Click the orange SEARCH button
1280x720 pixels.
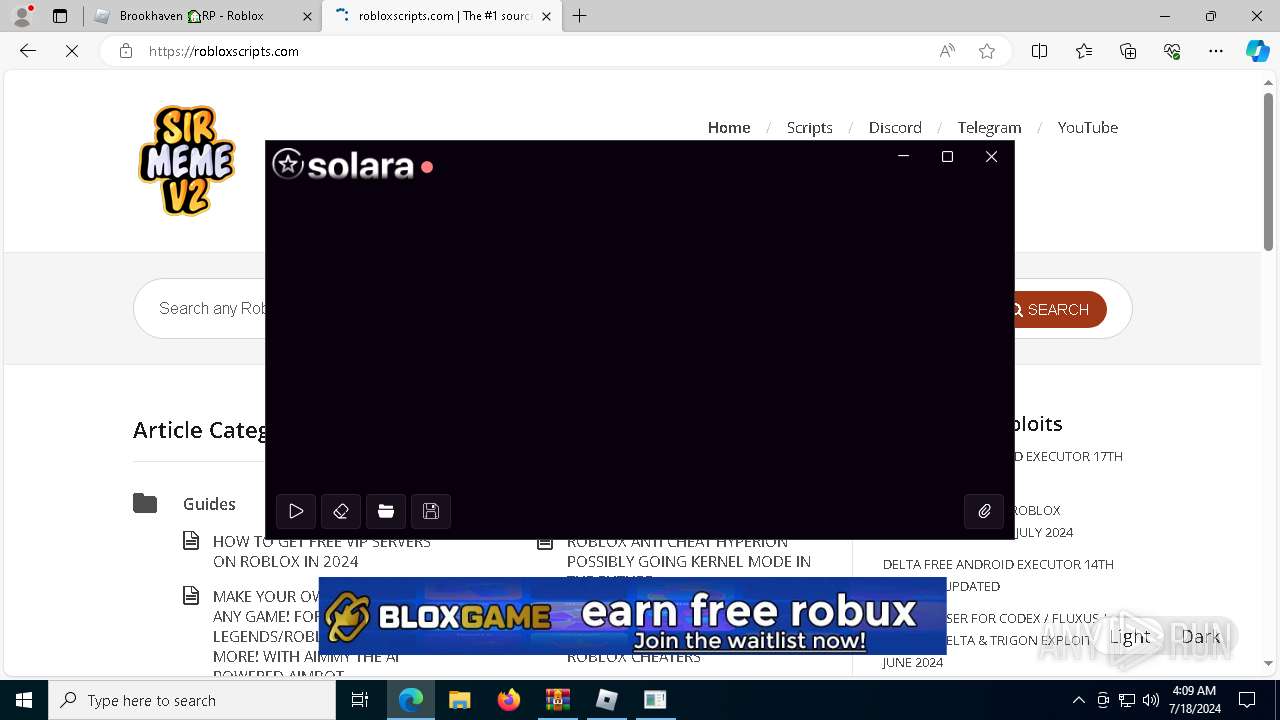(1060, 309)
